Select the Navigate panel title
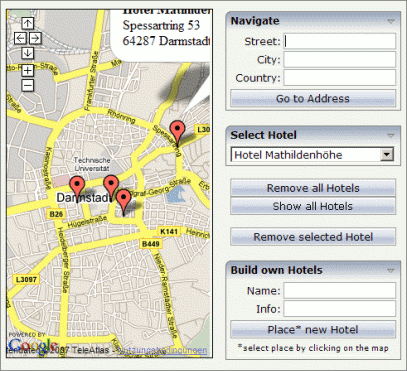The width and height of the screenshot is (407, 371). point(255,21)
